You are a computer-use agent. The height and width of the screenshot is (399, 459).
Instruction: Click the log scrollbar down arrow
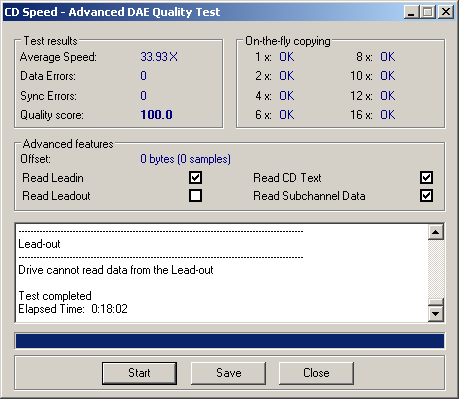click(436, 313)
